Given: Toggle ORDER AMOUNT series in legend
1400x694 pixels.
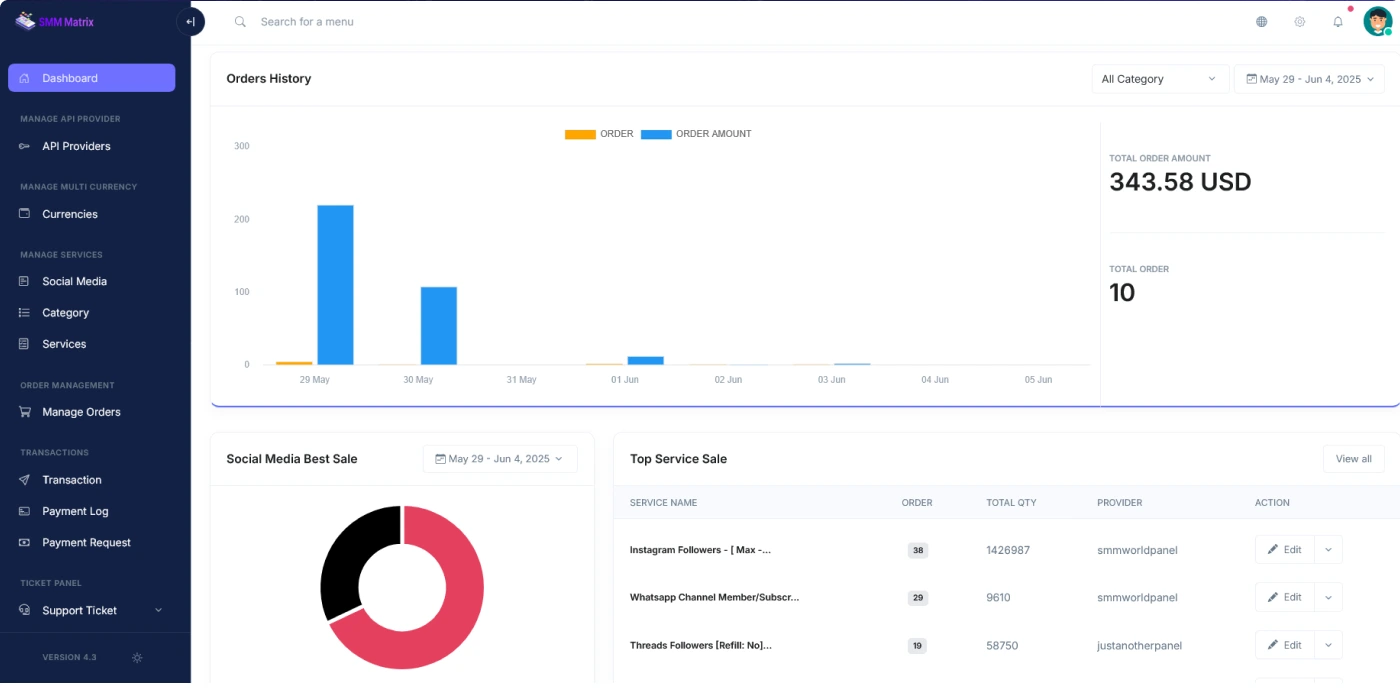Looking at the screenshot, I should click(x=696, y=134).
